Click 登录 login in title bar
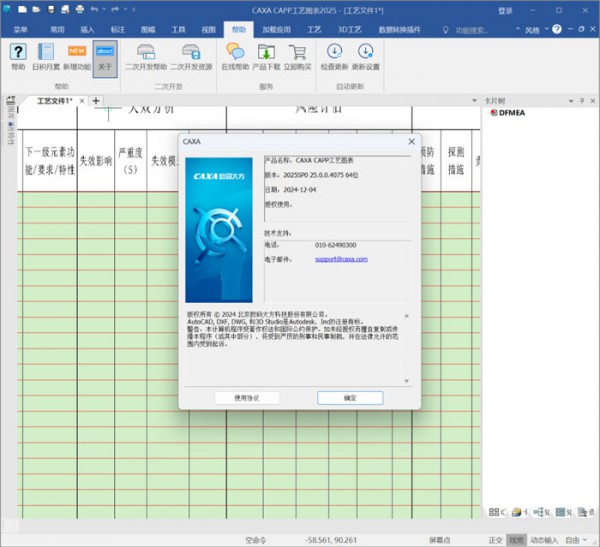600x547 pixels. (505, 10)
